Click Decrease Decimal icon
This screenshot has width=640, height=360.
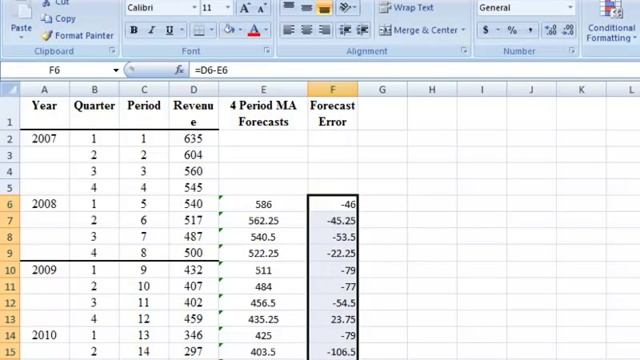tap(568, 30)
